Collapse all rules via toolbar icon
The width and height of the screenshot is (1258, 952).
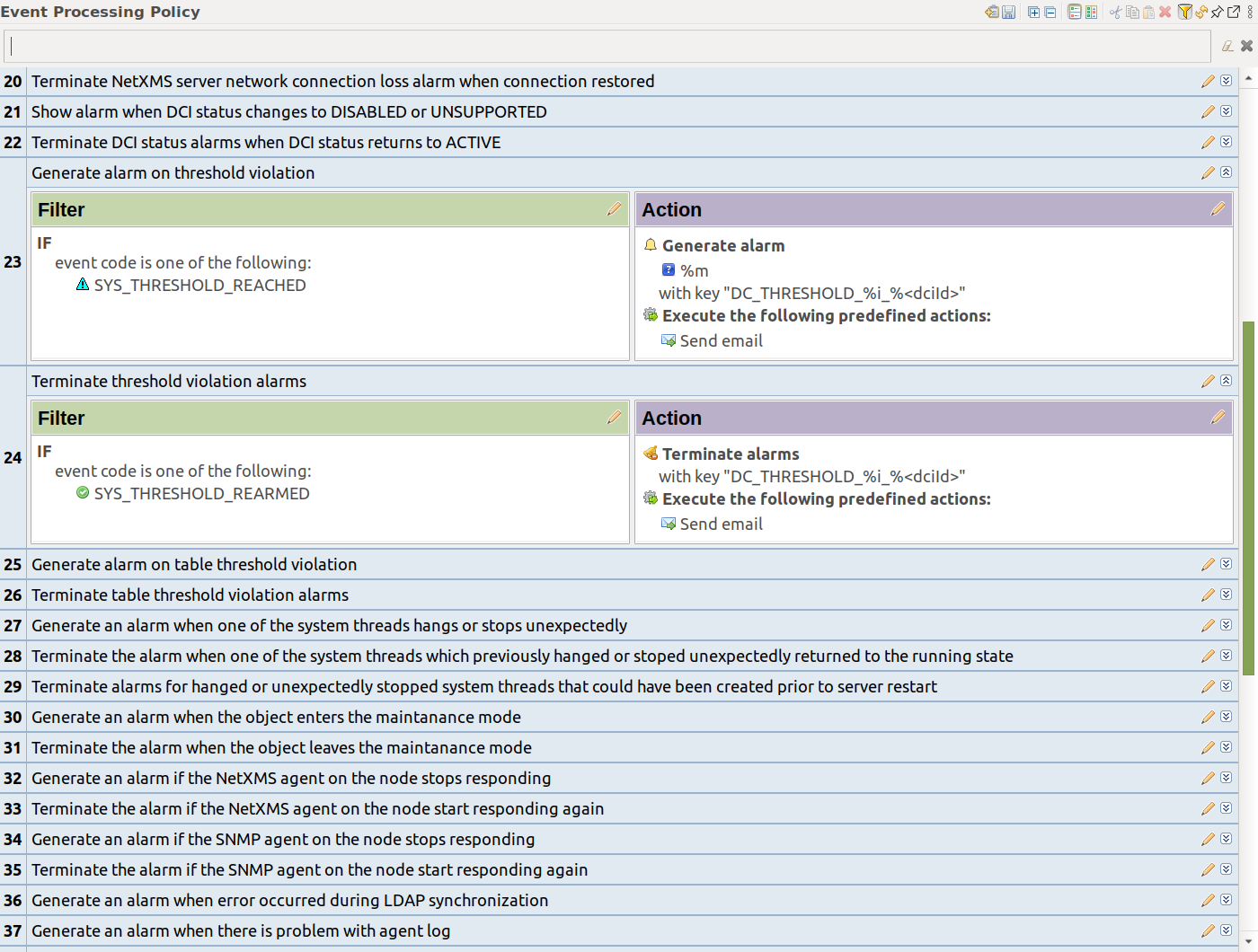tap(1050, 12)
